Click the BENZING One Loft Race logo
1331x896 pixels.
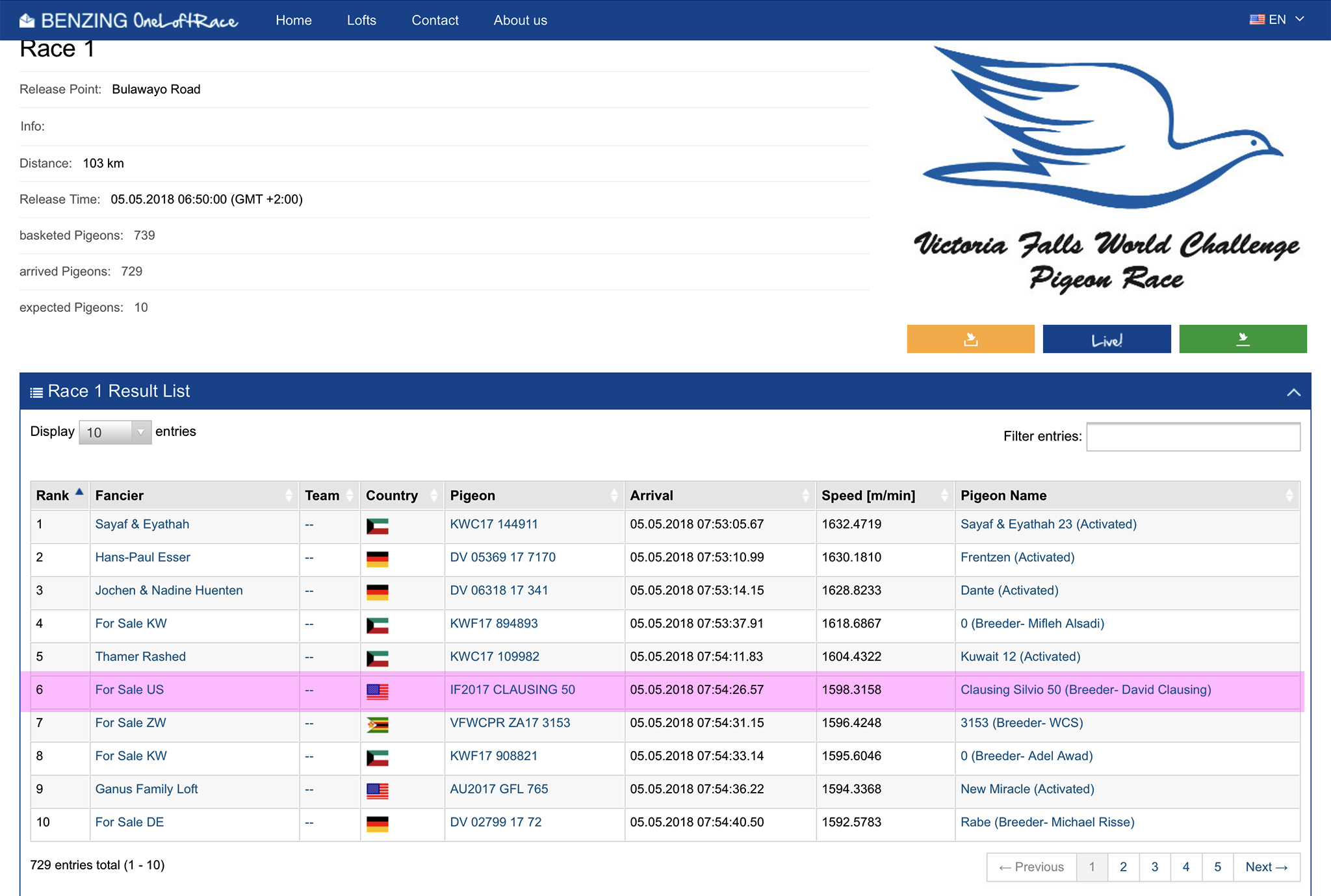129,21
